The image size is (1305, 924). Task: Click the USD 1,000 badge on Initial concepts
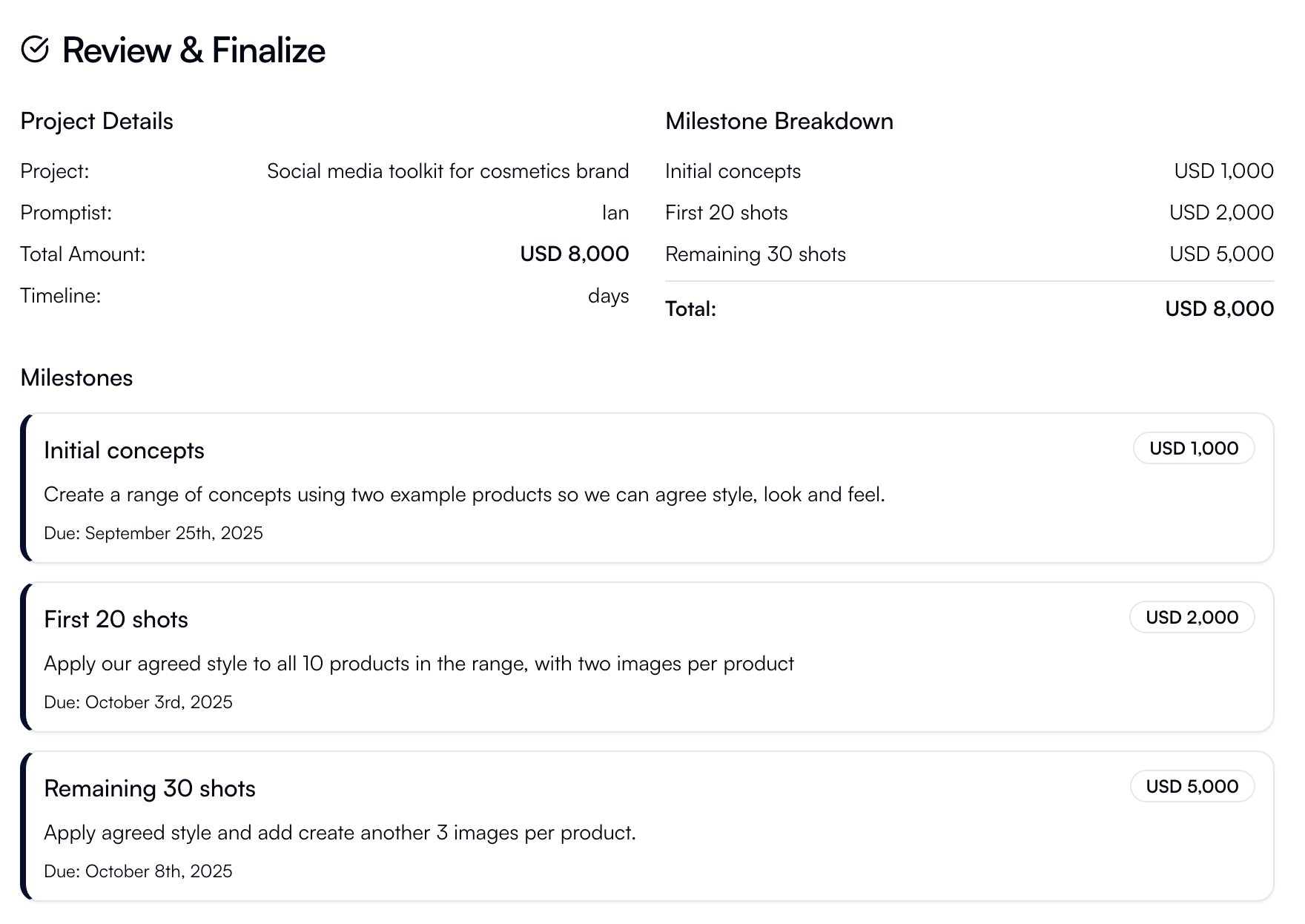click(1193, 448)
